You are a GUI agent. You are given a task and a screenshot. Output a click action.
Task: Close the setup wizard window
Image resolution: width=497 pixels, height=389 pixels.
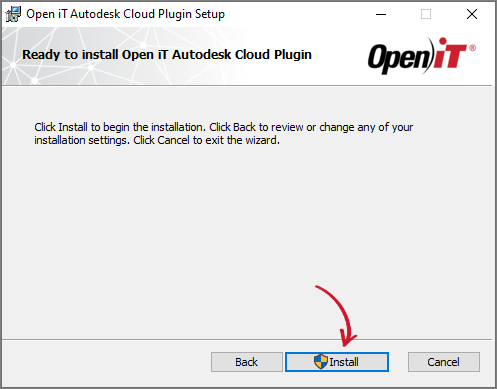[x=472, y=14]
